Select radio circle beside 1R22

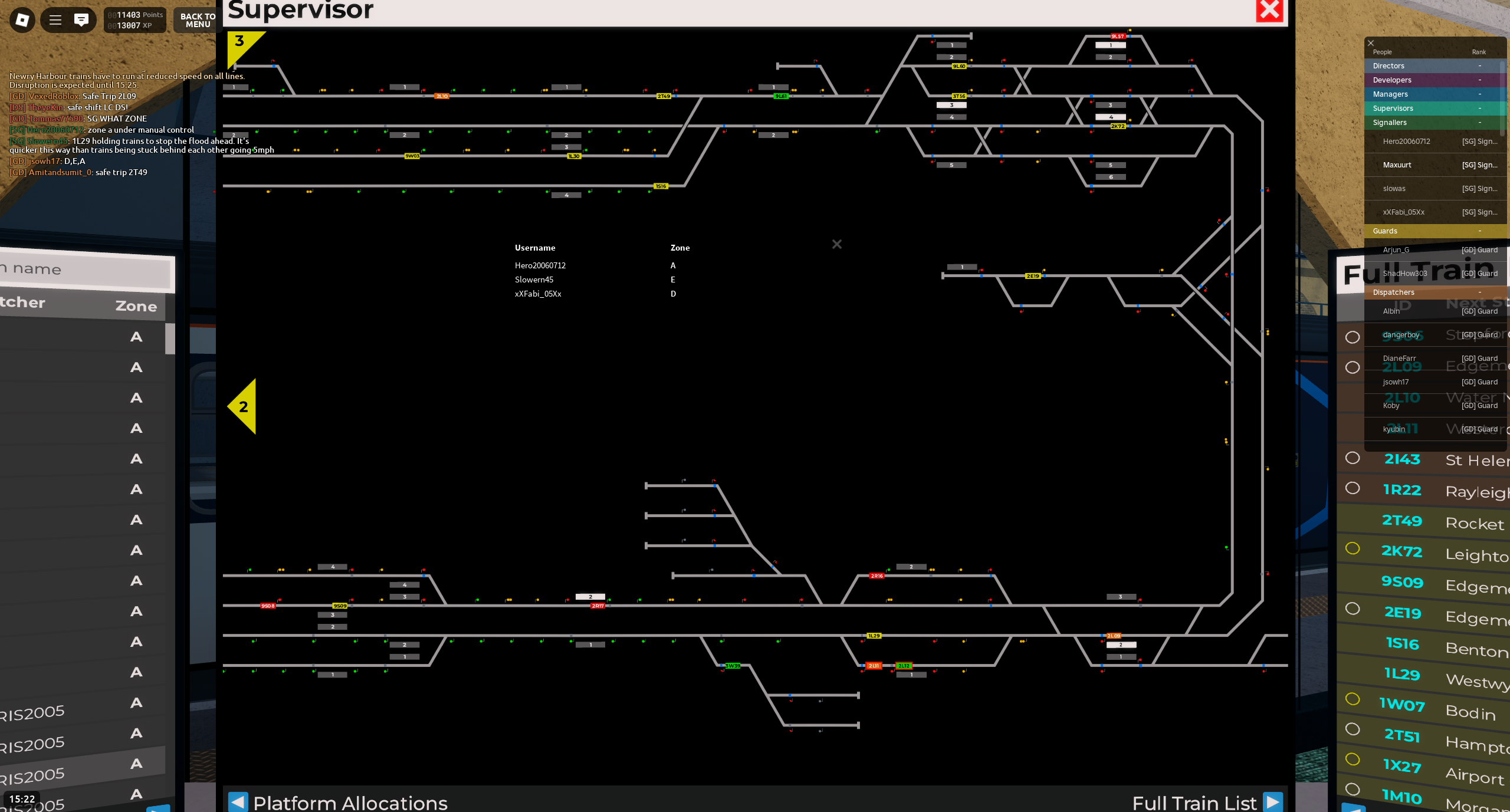1353,488
